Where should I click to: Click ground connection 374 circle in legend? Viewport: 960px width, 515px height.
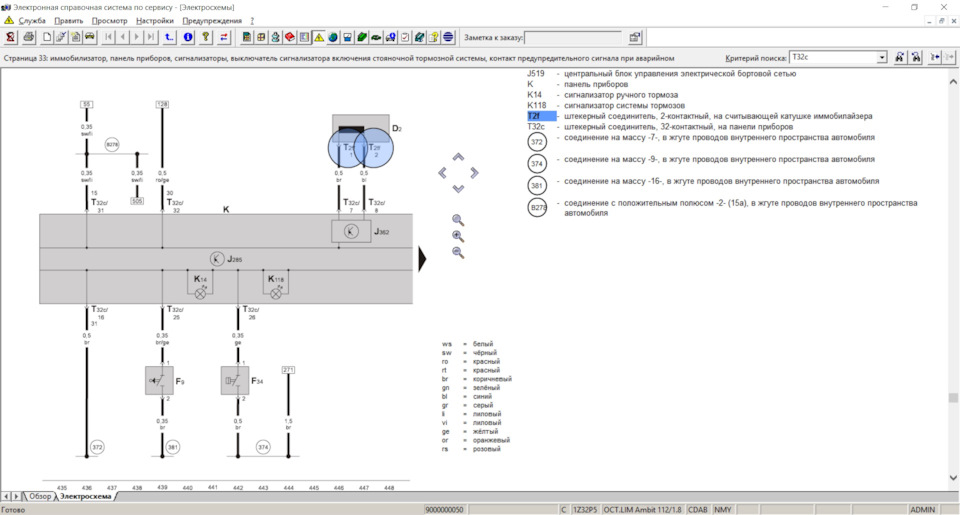(537, 164)
